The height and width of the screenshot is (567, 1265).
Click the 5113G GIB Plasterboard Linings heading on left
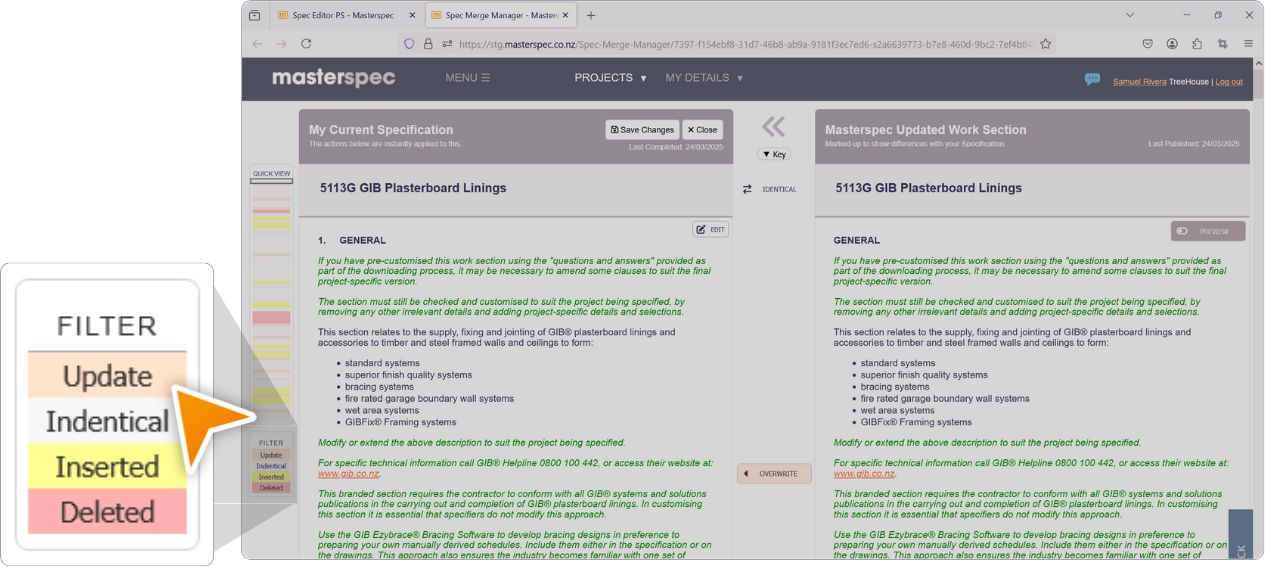click(x=413, y=188)
